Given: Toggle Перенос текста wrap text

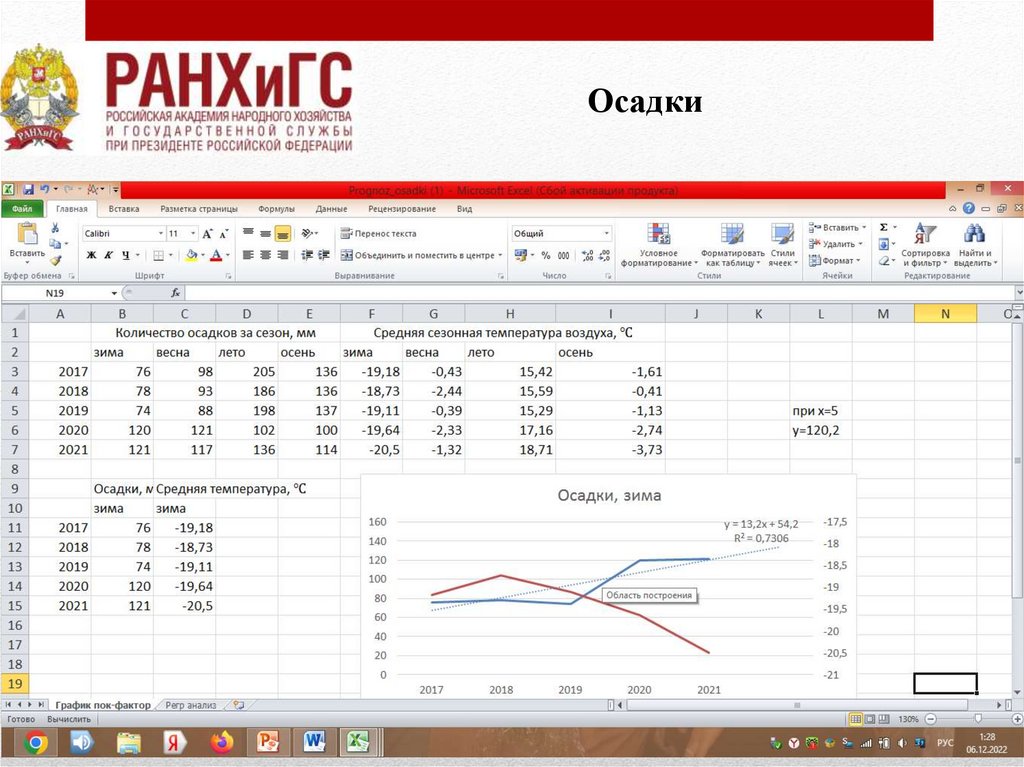Looking at the screenshot, I should 378,233.
